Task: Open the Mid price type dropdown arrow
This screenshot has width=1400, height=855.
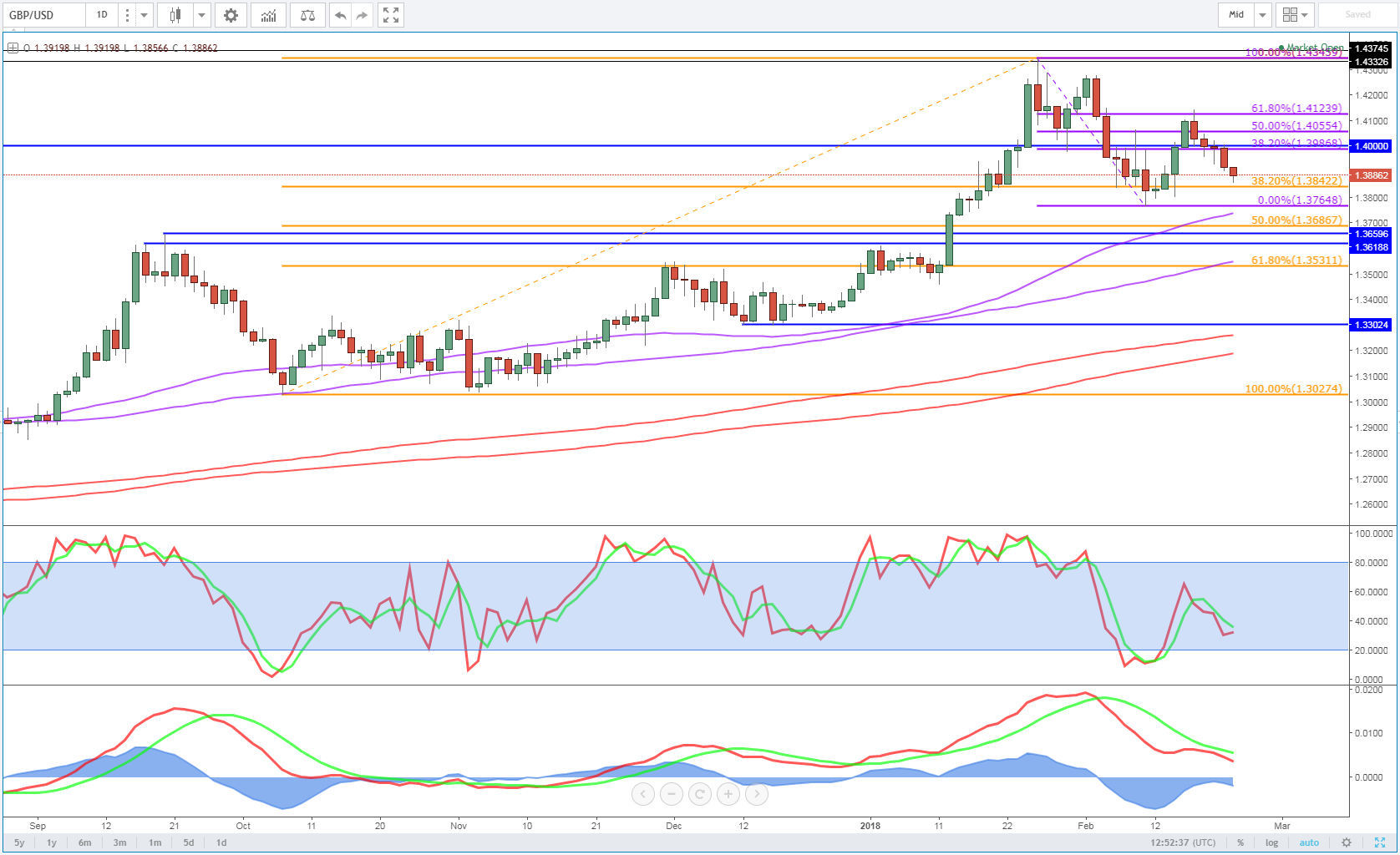Action: (x=1262, y=15)
